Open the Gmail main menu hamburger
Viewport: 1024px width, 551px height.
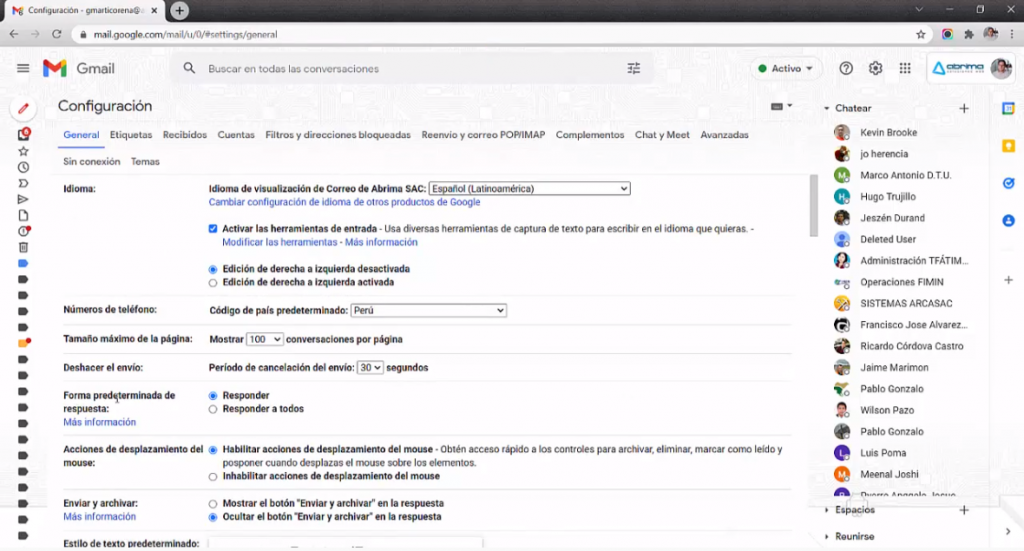pyautogui.click(x=23, y=68)
